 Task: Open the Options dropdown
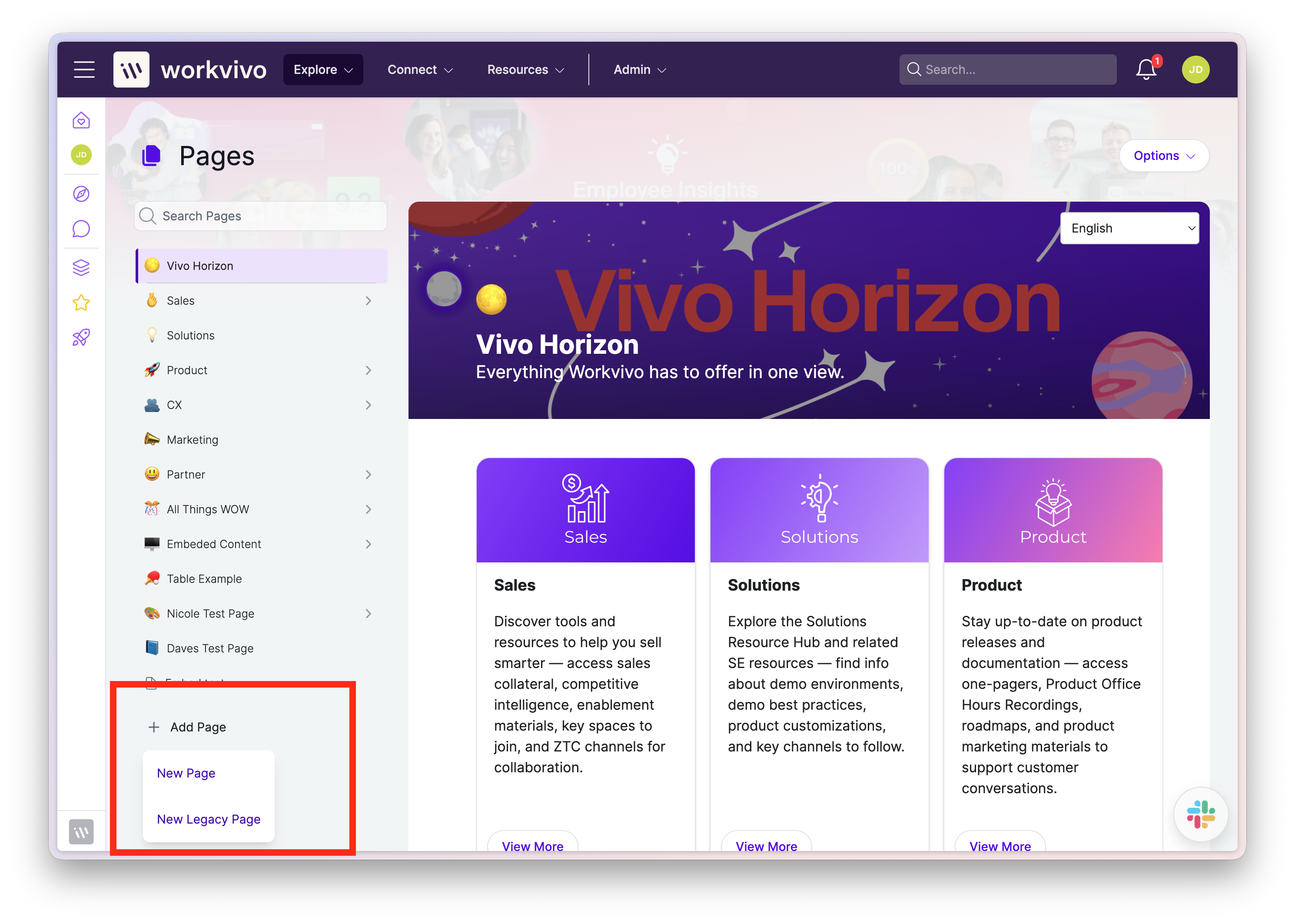click(x=1164, y=156)
